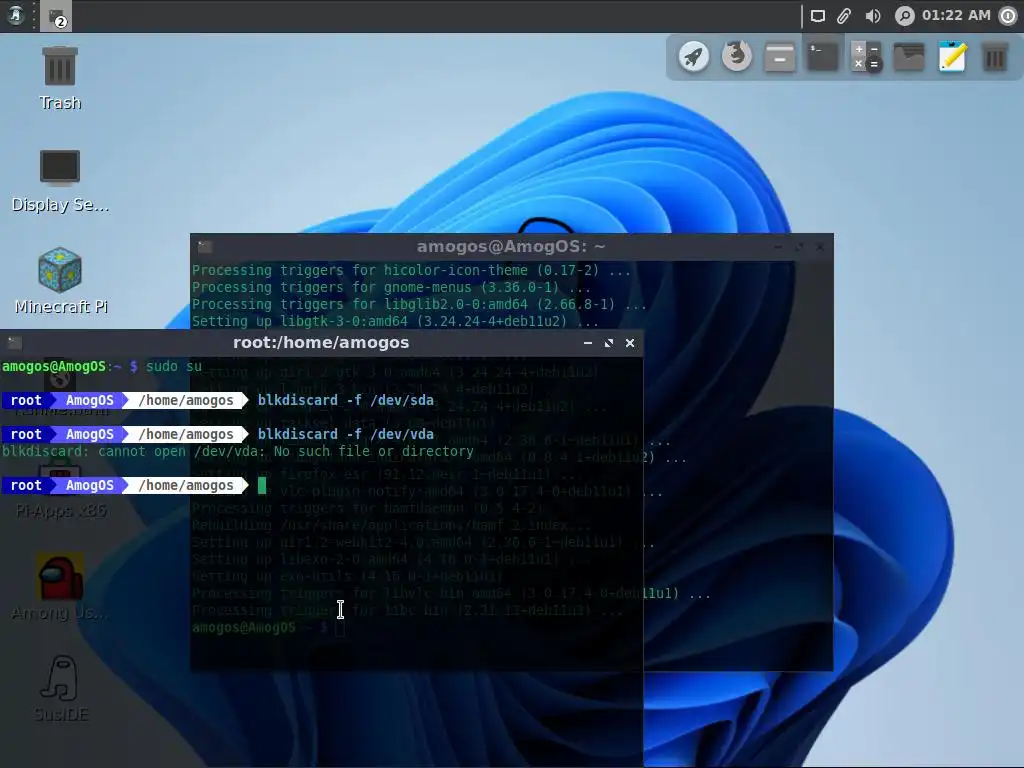Open the display tray icon in panel
1024x768 pixels.
818,16
